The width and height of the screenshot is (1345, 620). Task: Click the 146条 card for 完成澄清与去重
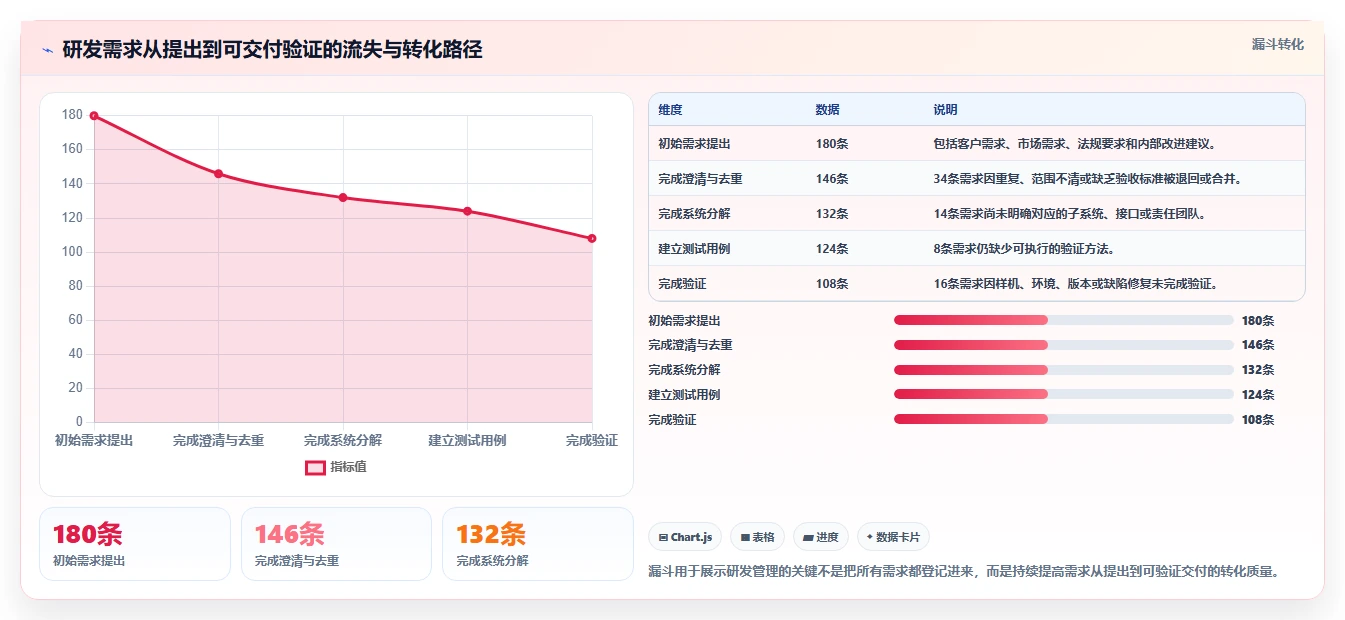point(336,544)
